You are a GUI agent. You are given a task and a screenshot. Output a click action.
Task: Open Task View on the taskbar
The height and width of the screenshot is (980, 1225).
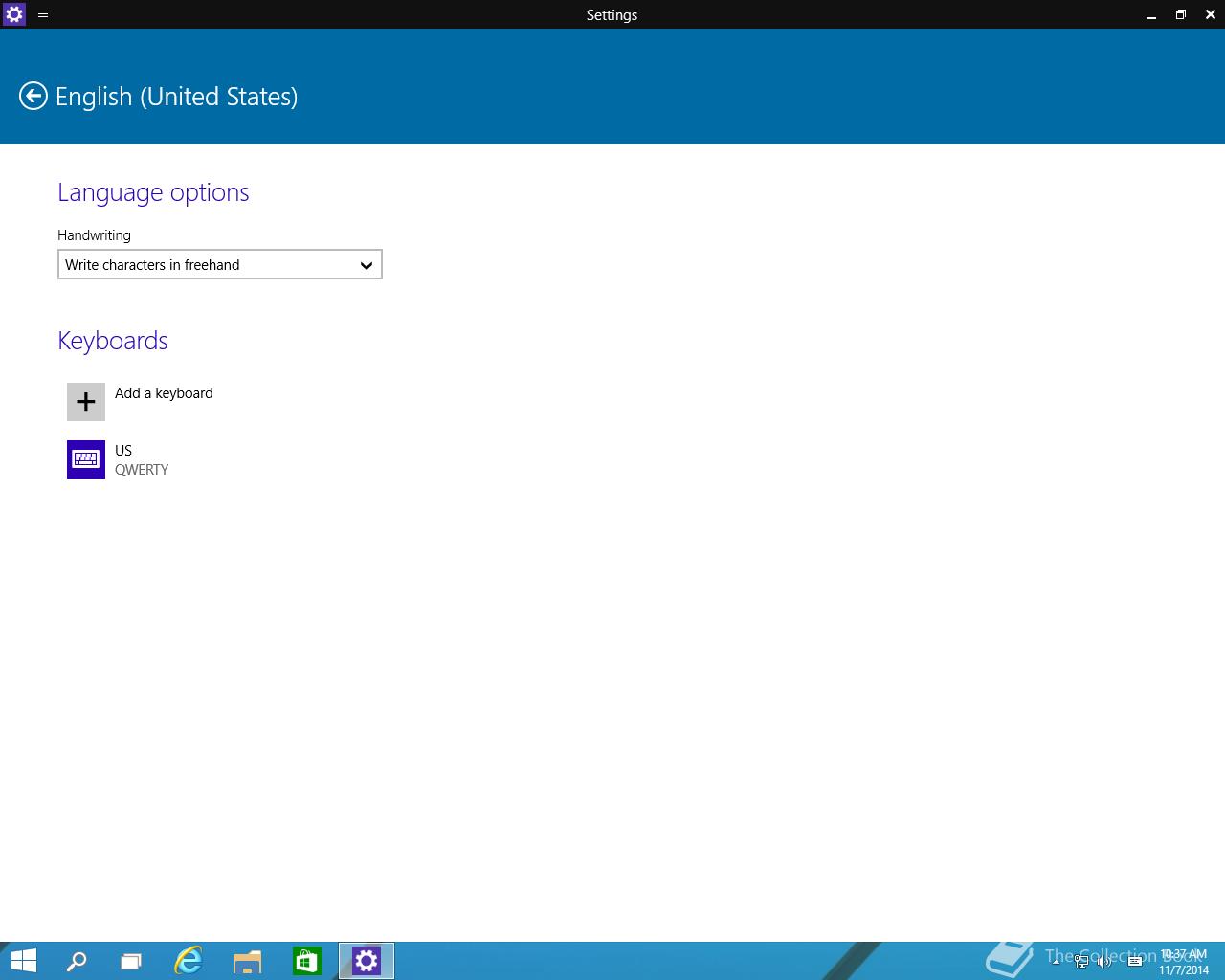[131, 961]
